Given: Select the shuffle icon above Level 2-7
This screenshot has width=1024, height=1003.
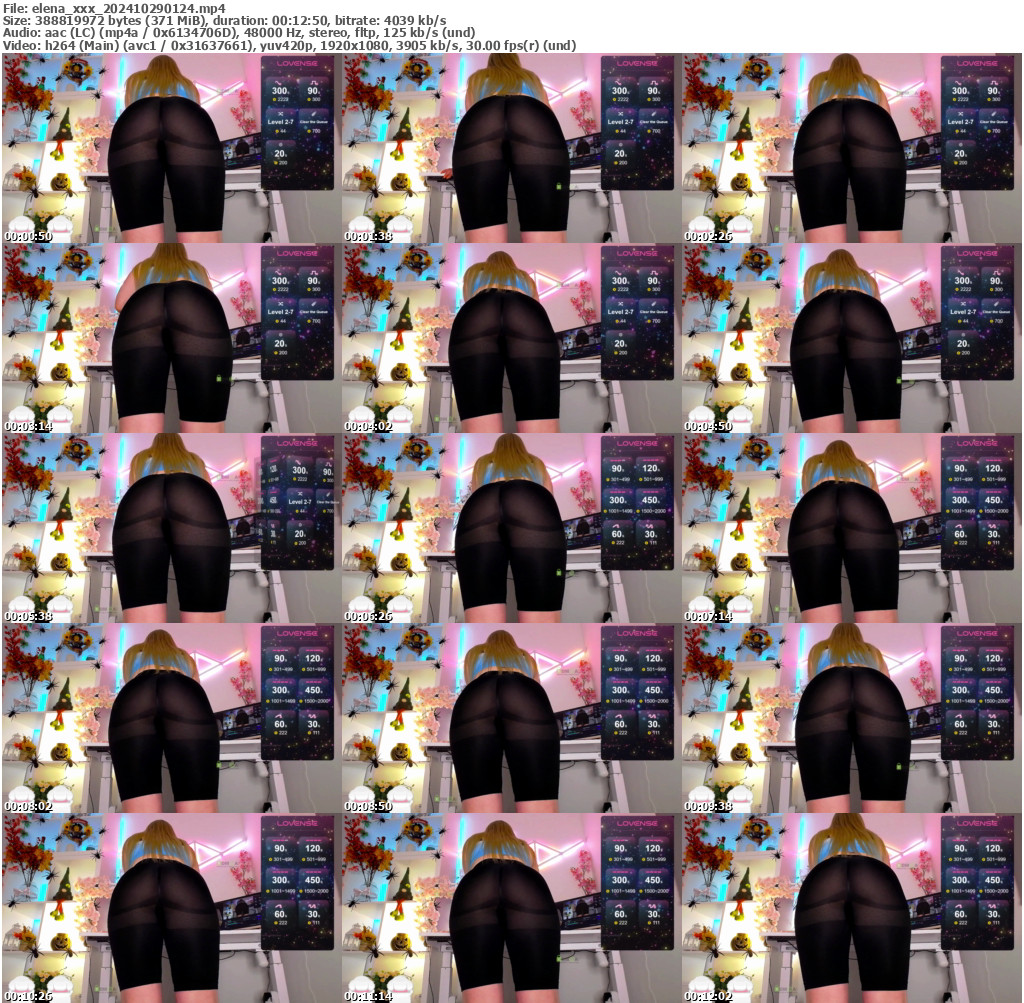Looking at the screenshot, I should tap(281, 114).
